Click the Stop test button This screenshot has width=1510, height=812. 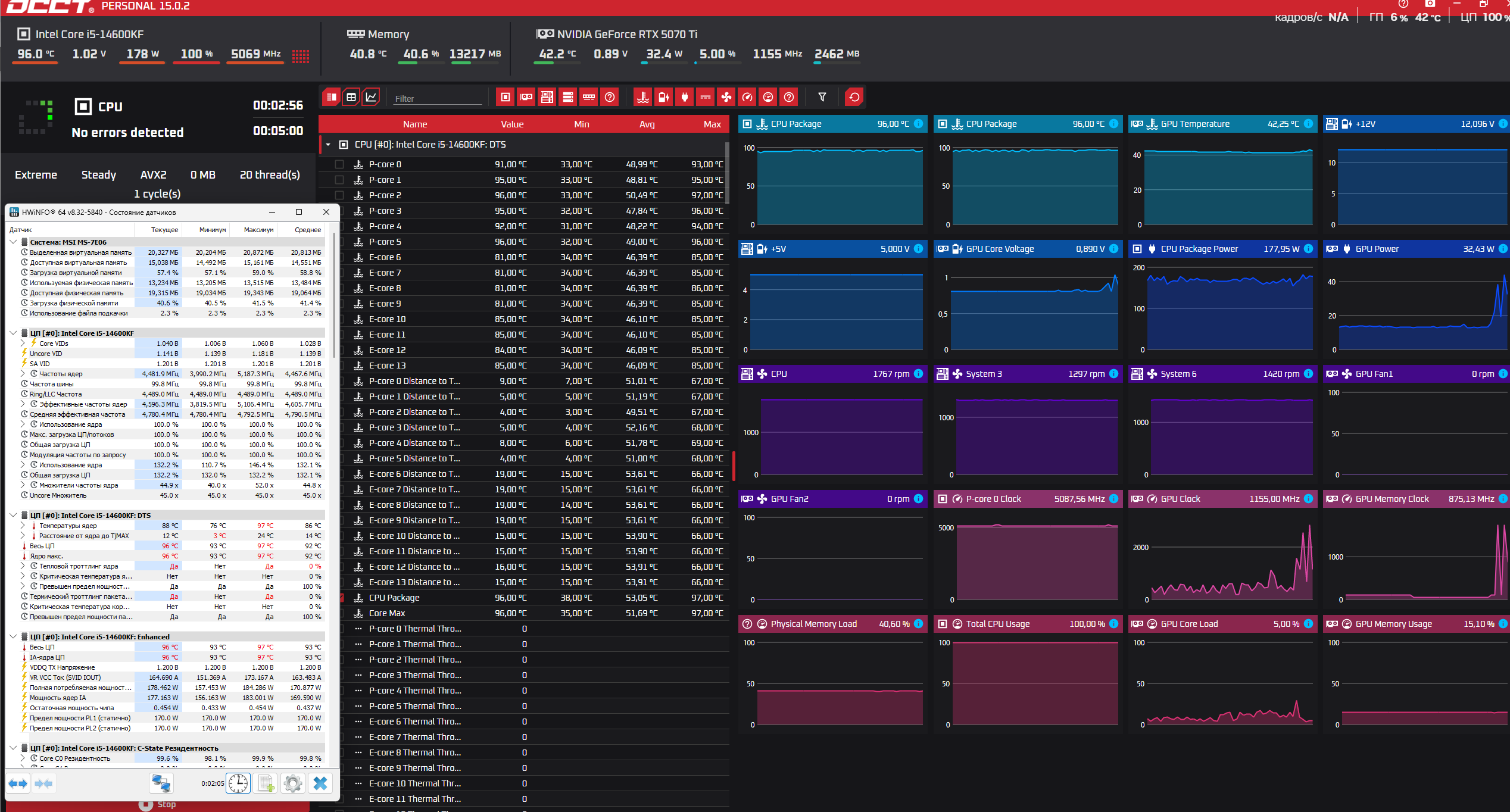(x=158, y=804)
